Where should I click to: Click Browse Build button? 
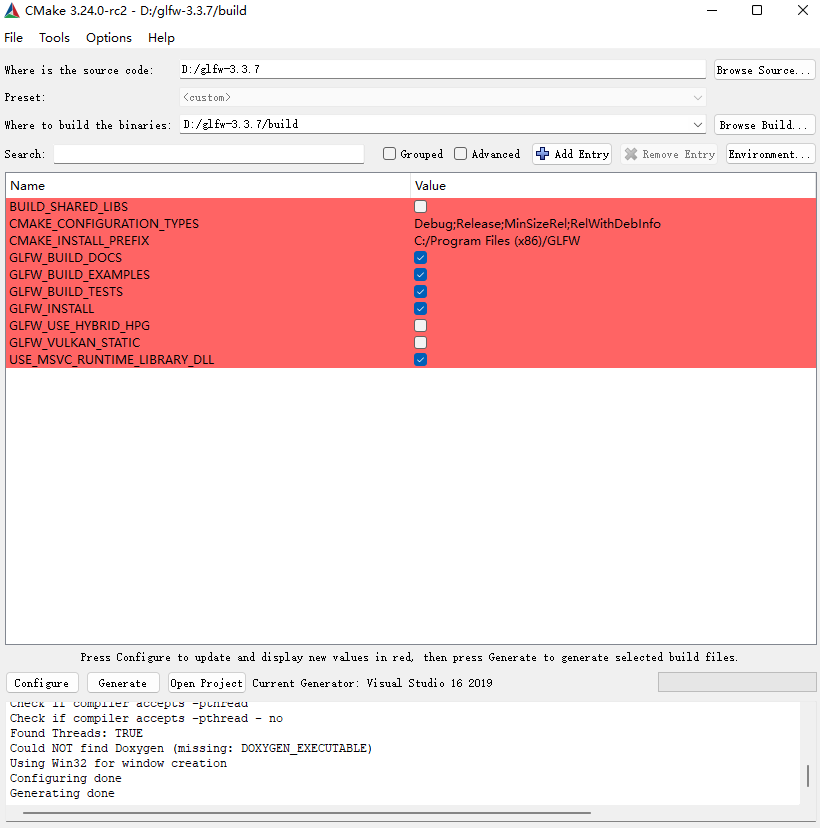765,125
